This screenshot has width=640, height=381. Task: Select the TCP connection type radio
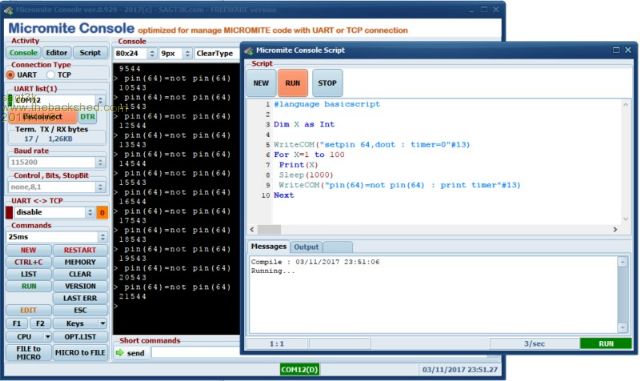click(50, 75)
